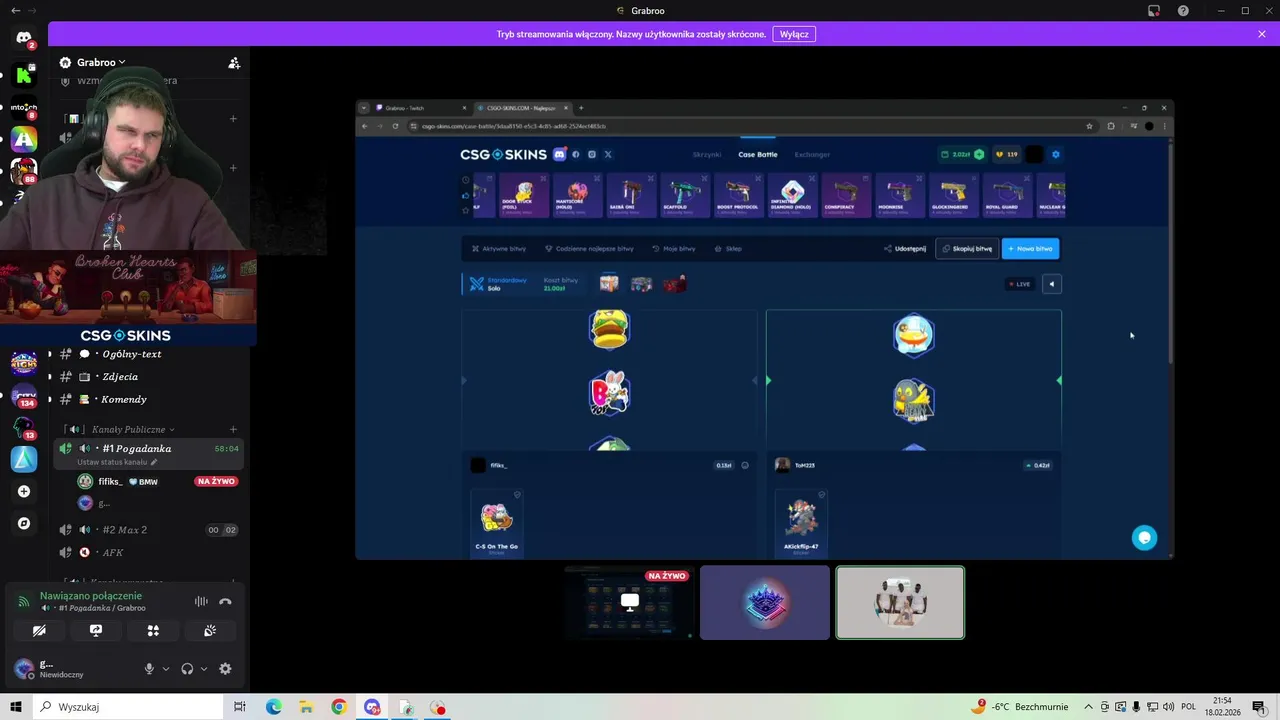The height and width of the screenshot is (720, 1280).
Task: Click the NA ŻYWO badge beside fifiks_
Action: [x=216, y=482]
